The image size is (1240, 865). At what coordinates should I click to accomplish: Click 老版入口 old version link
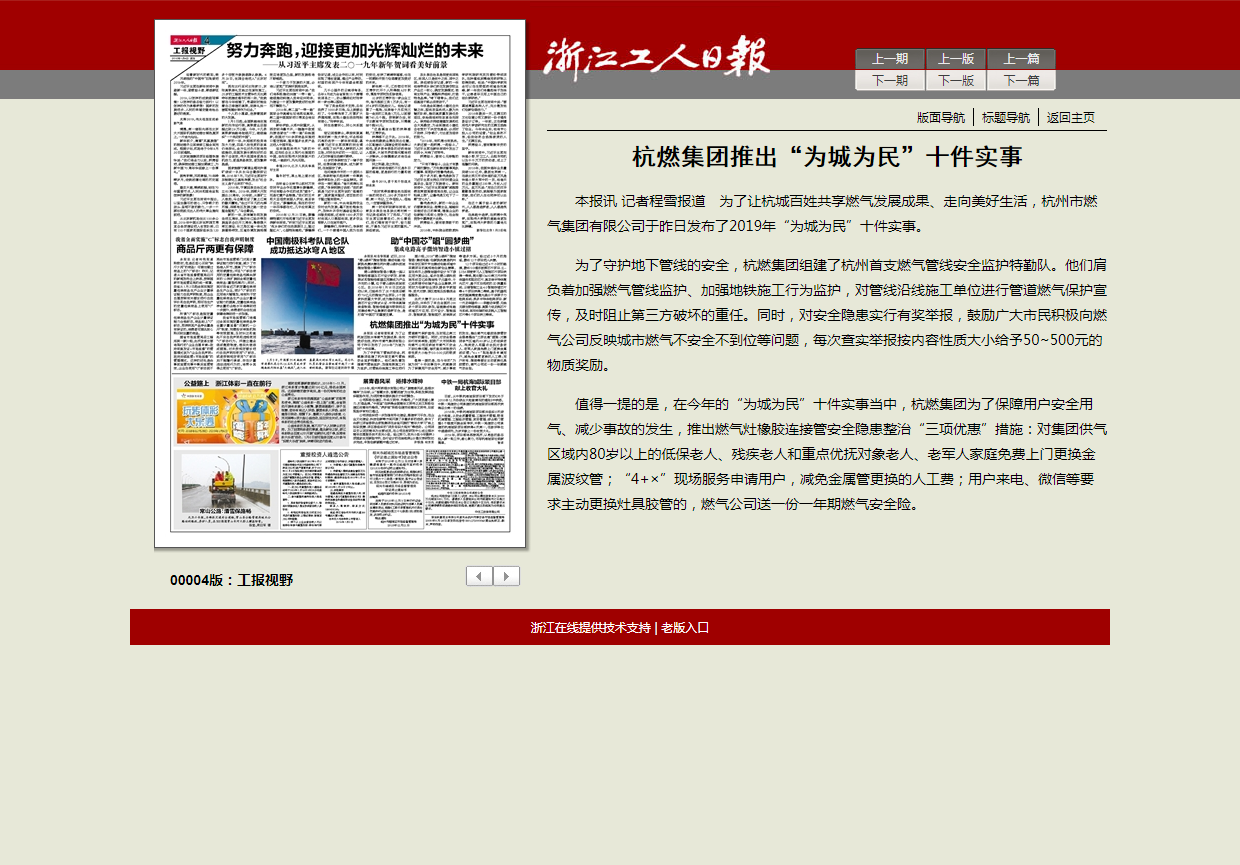685,628
